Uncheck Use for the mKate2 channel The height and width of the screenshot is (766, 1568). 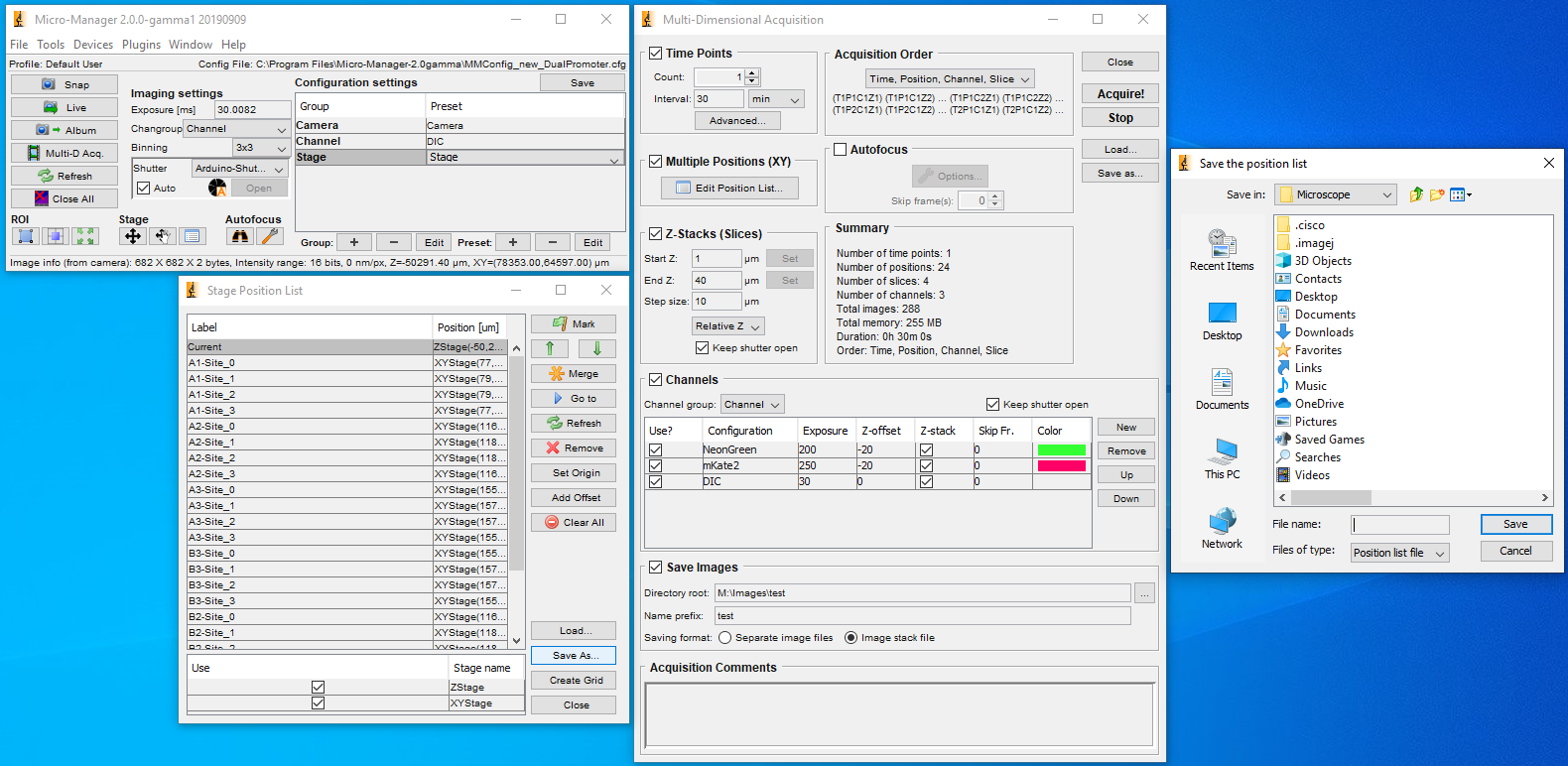click(x=655, y=465)
